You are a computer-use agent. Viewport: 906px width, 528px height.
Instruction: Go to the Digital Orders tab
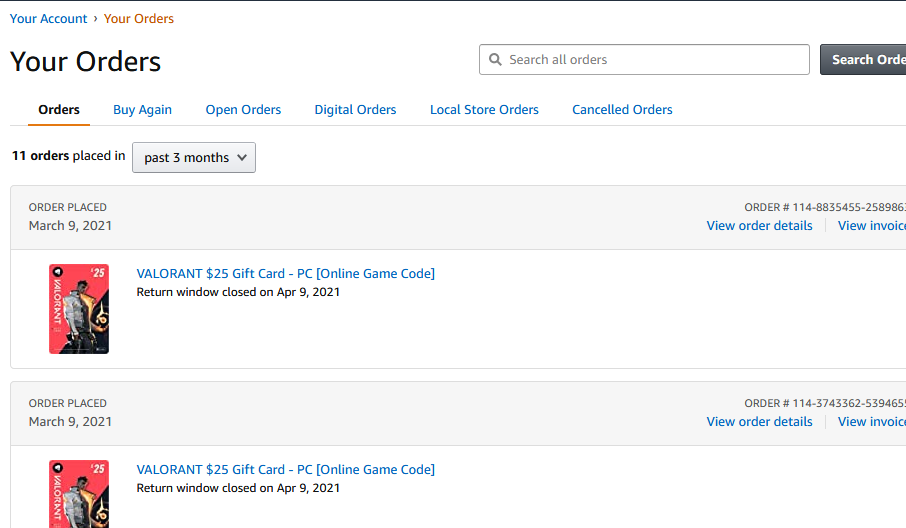(355, 110)
